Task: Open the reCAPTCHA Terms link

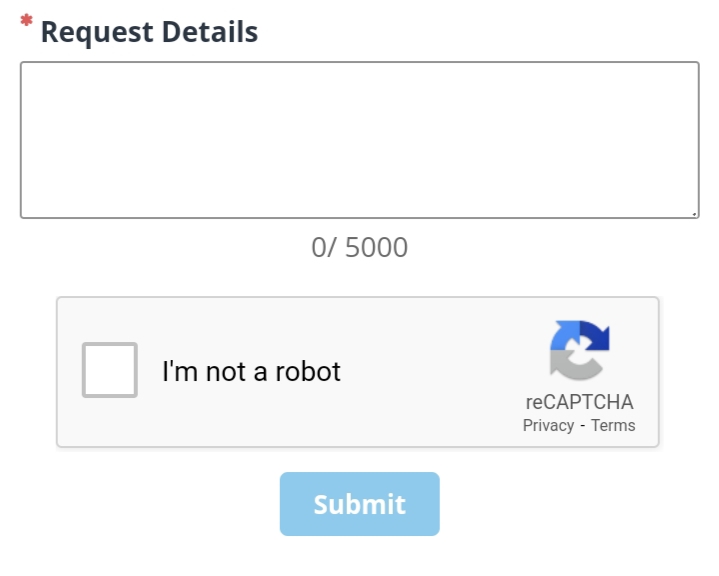Action: (613, 425)
